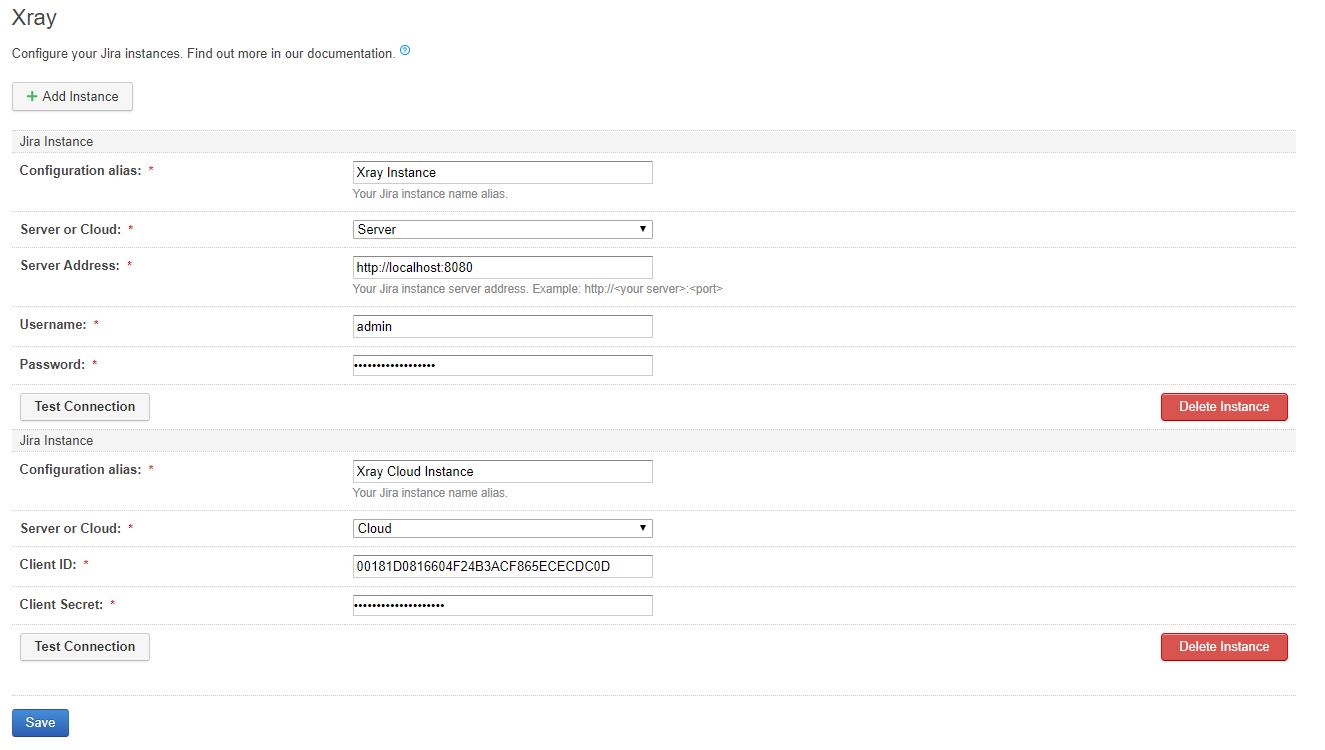Click the Add Instance button

pos(72,97)
